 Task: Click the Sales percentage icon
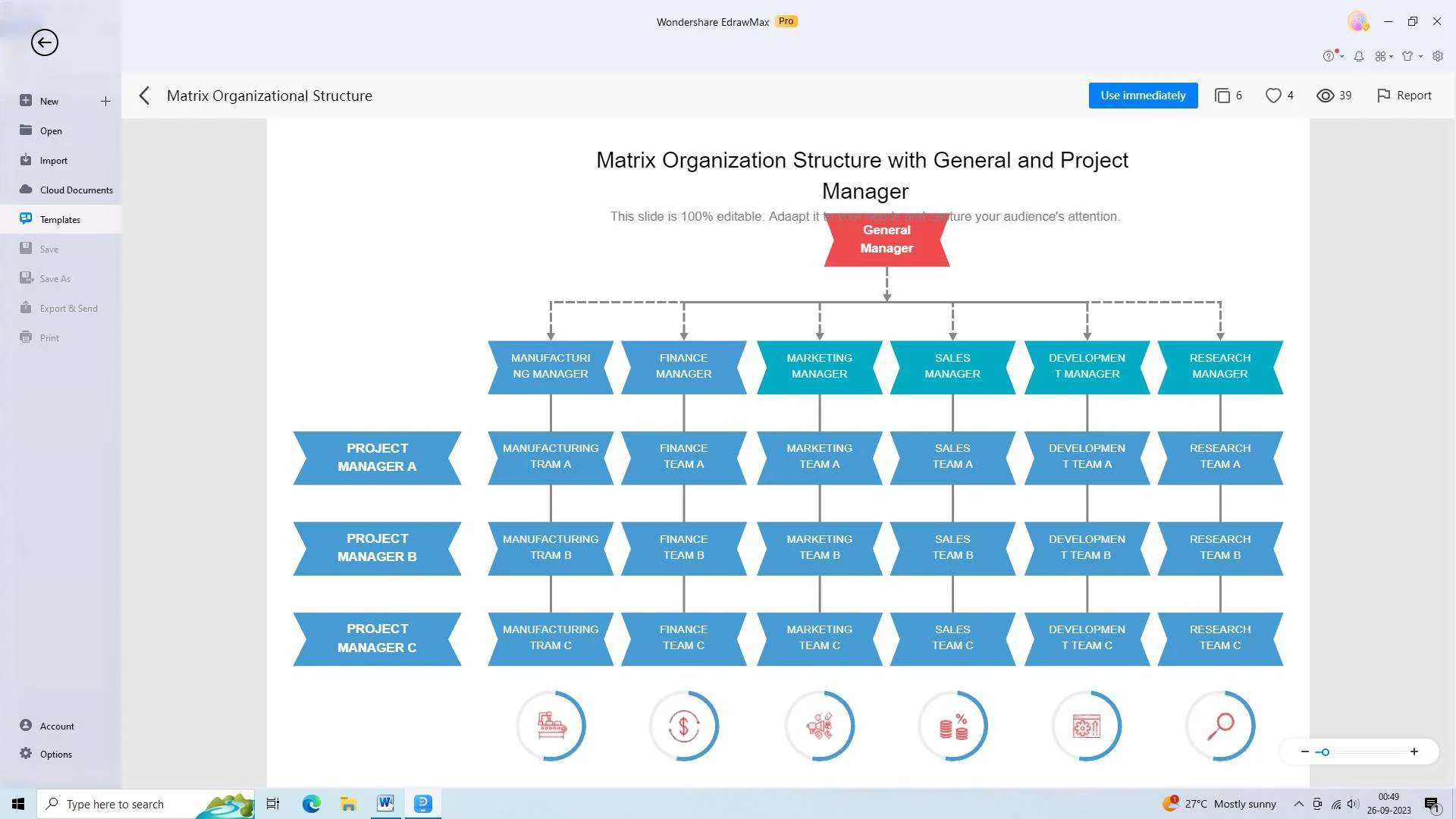(x=953, y=724)
